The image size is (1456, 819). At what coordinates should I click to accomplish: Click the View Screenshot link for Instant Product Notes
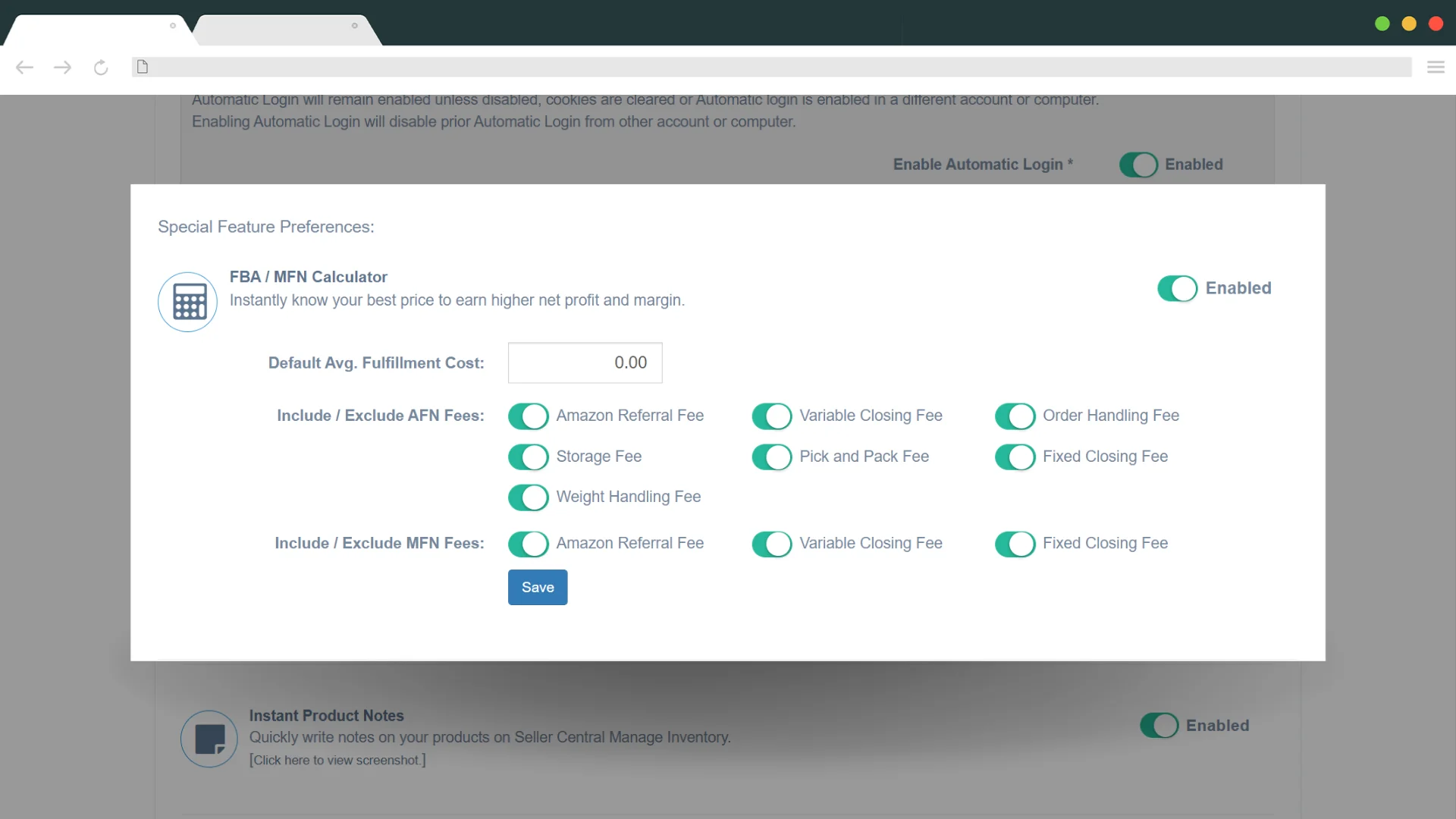337,760
